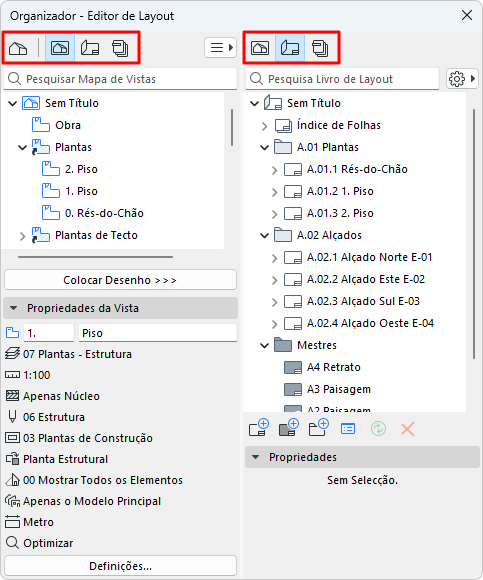Click the pen set icon for 06 Estrutura
The height and width of the screenshot is (580, 483).
click(x=12, y=417)
